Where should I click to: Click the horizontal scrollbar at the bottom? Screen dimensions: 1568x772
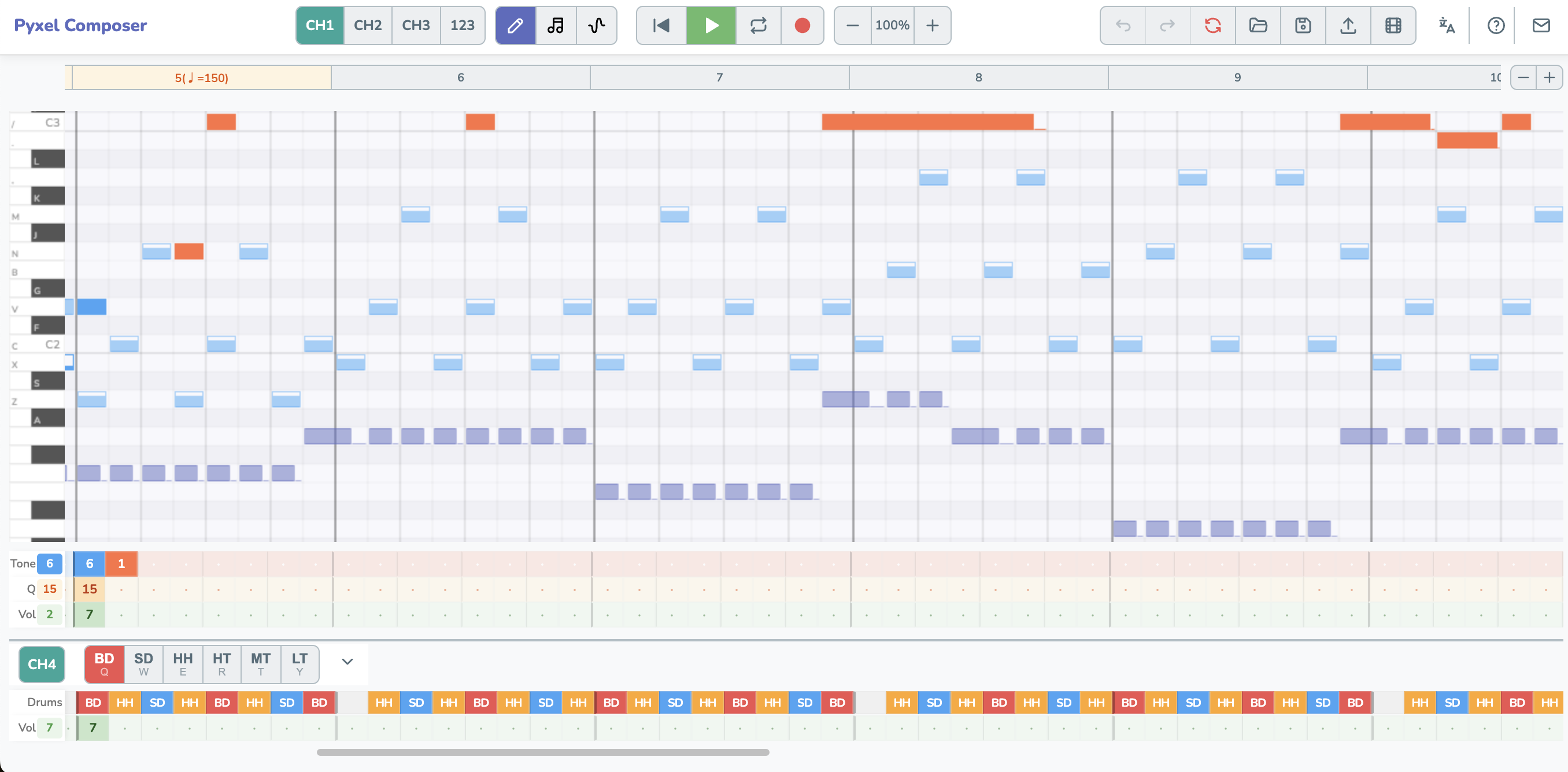(x=543, y=752)
